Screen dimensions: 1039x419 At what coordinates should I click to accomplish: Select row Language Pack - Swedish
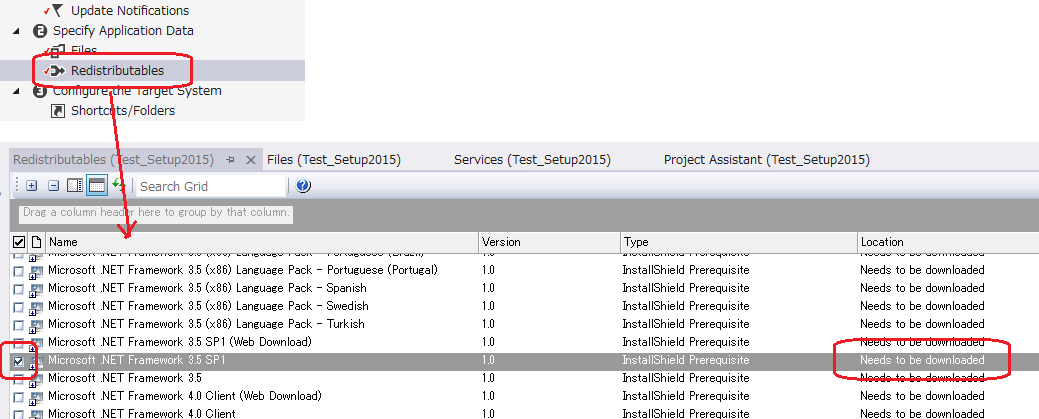click(x=524, y=306)
